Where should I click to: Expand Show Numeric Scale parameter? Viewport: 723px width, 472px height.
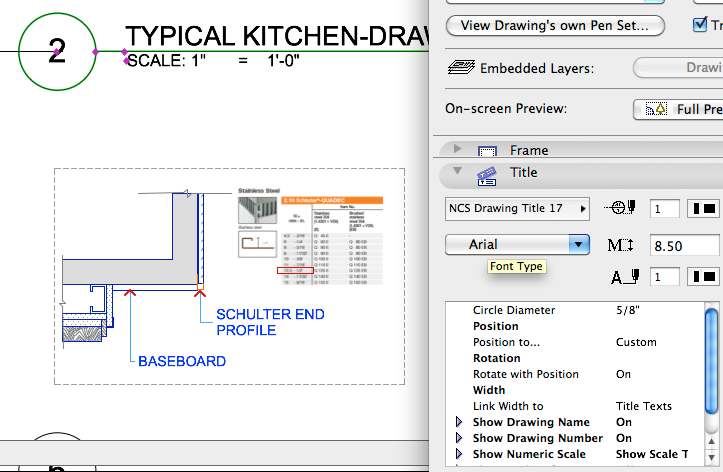pos(459,454)
